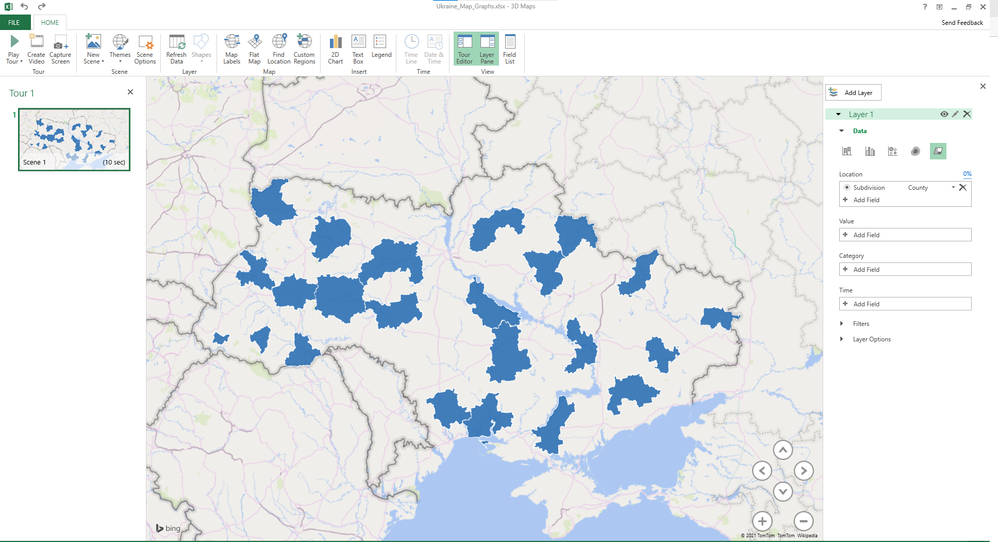998x542 pixels.
Task: Hide Layer 1 with the eye icon
Action: coord(944,115)
